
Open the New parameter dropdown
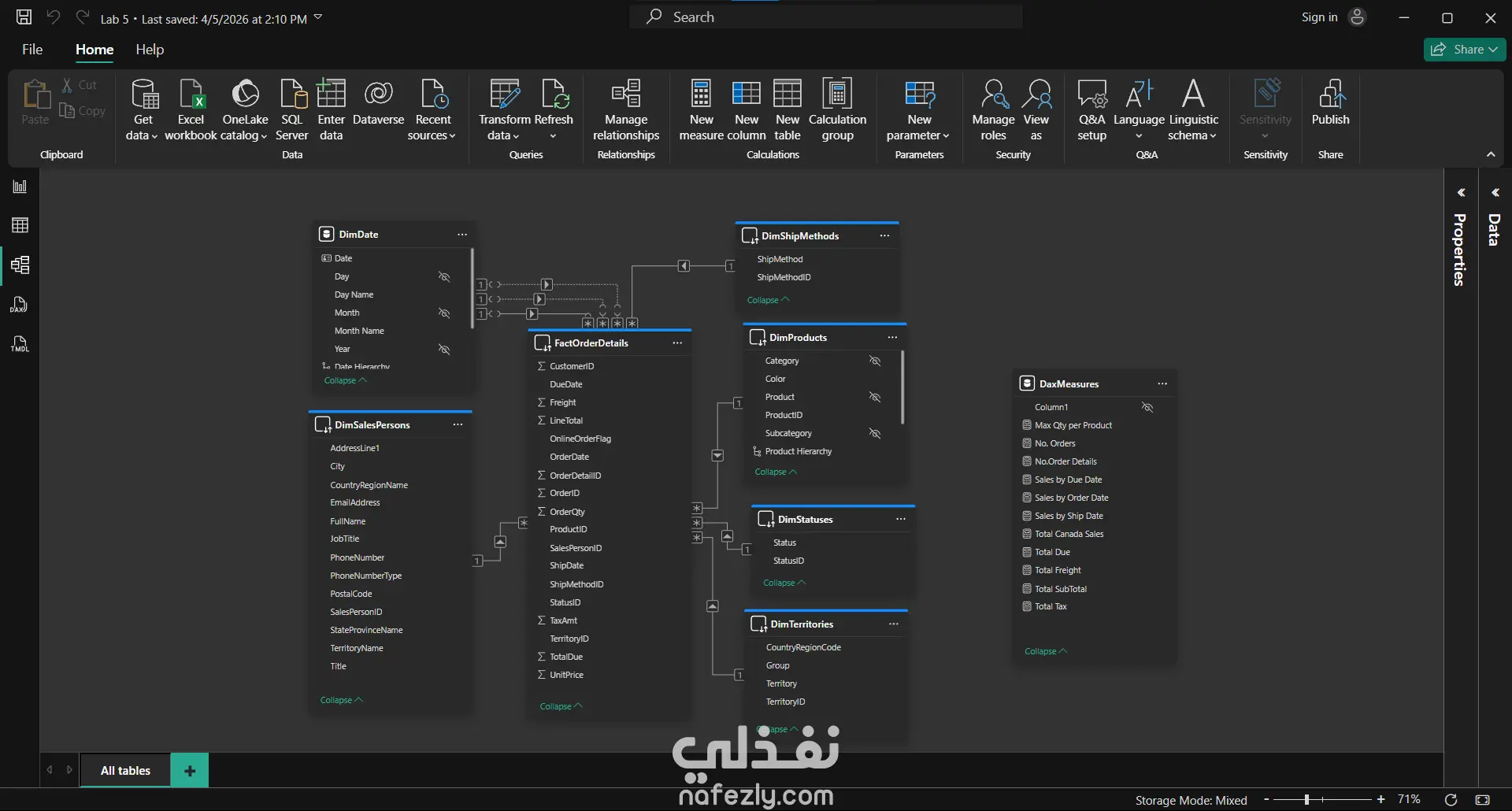click(x=918, y=110)
